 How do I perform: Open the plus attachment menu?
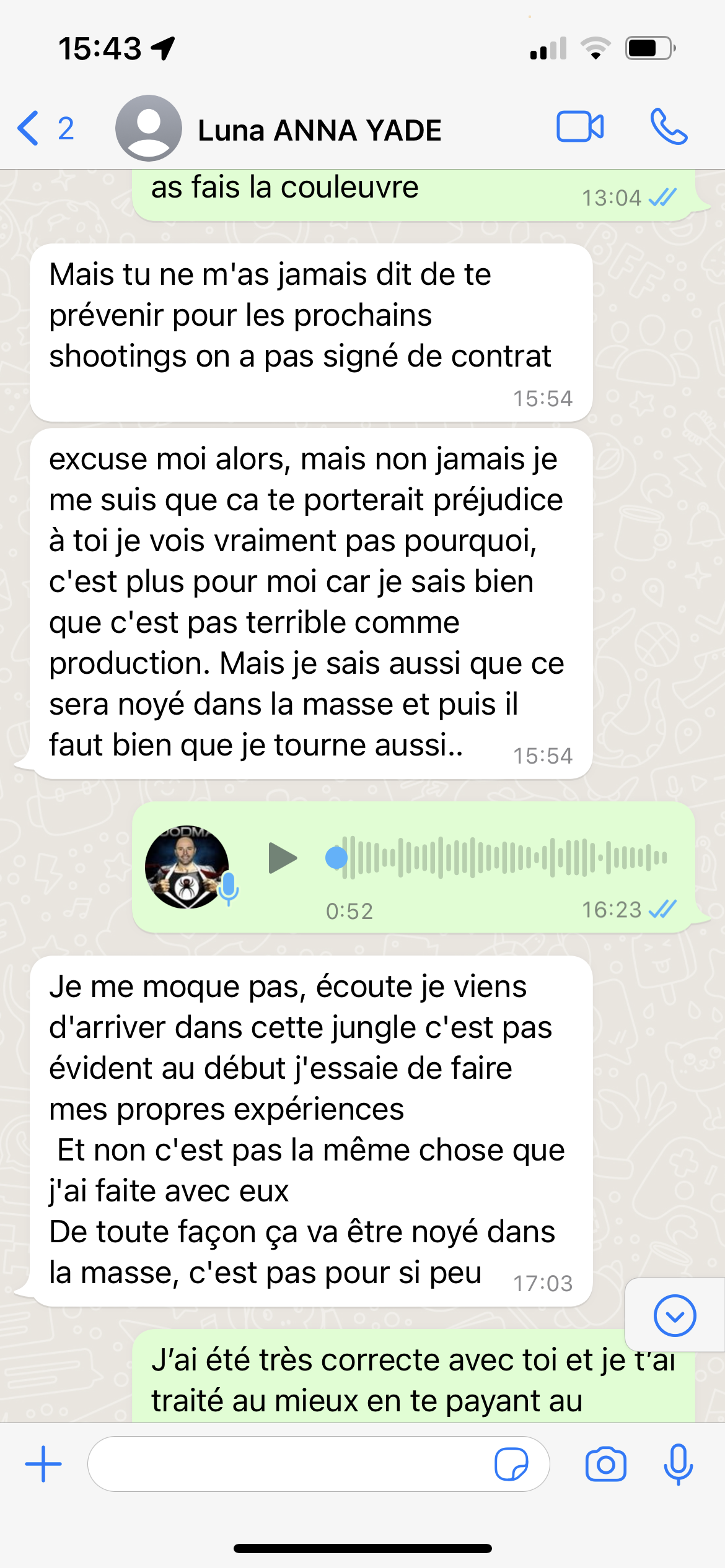tap(43, 1464)
